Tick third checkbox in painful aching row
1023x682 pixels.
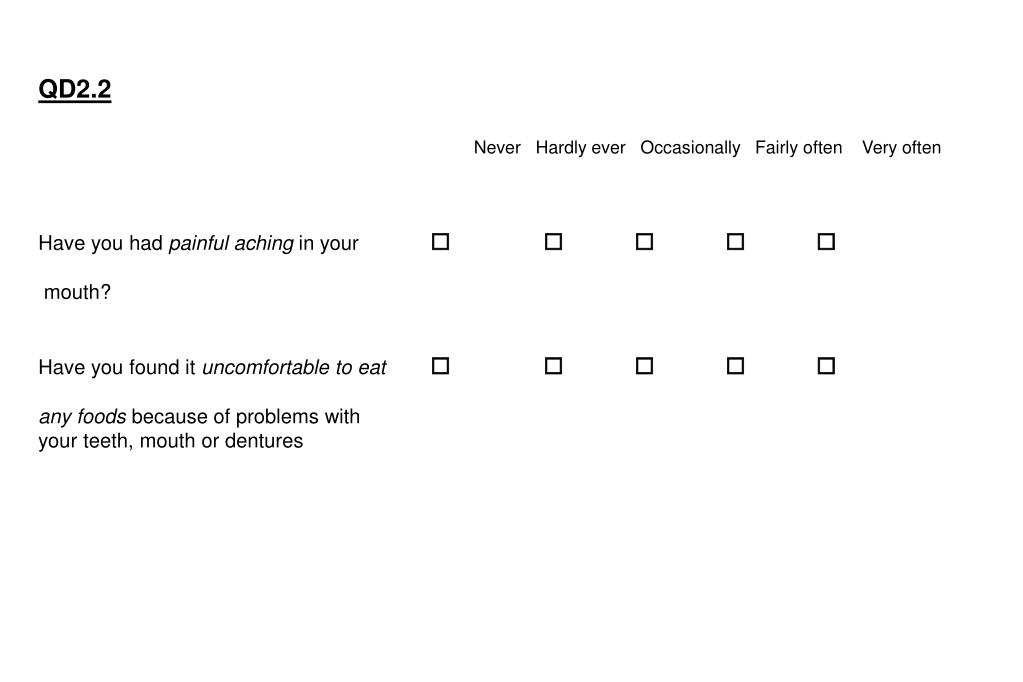pos(644,242)
